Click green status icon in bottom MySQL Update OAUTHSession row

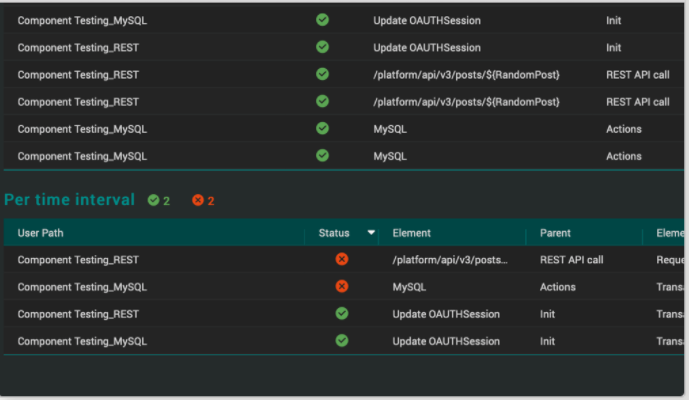(342, 340)
